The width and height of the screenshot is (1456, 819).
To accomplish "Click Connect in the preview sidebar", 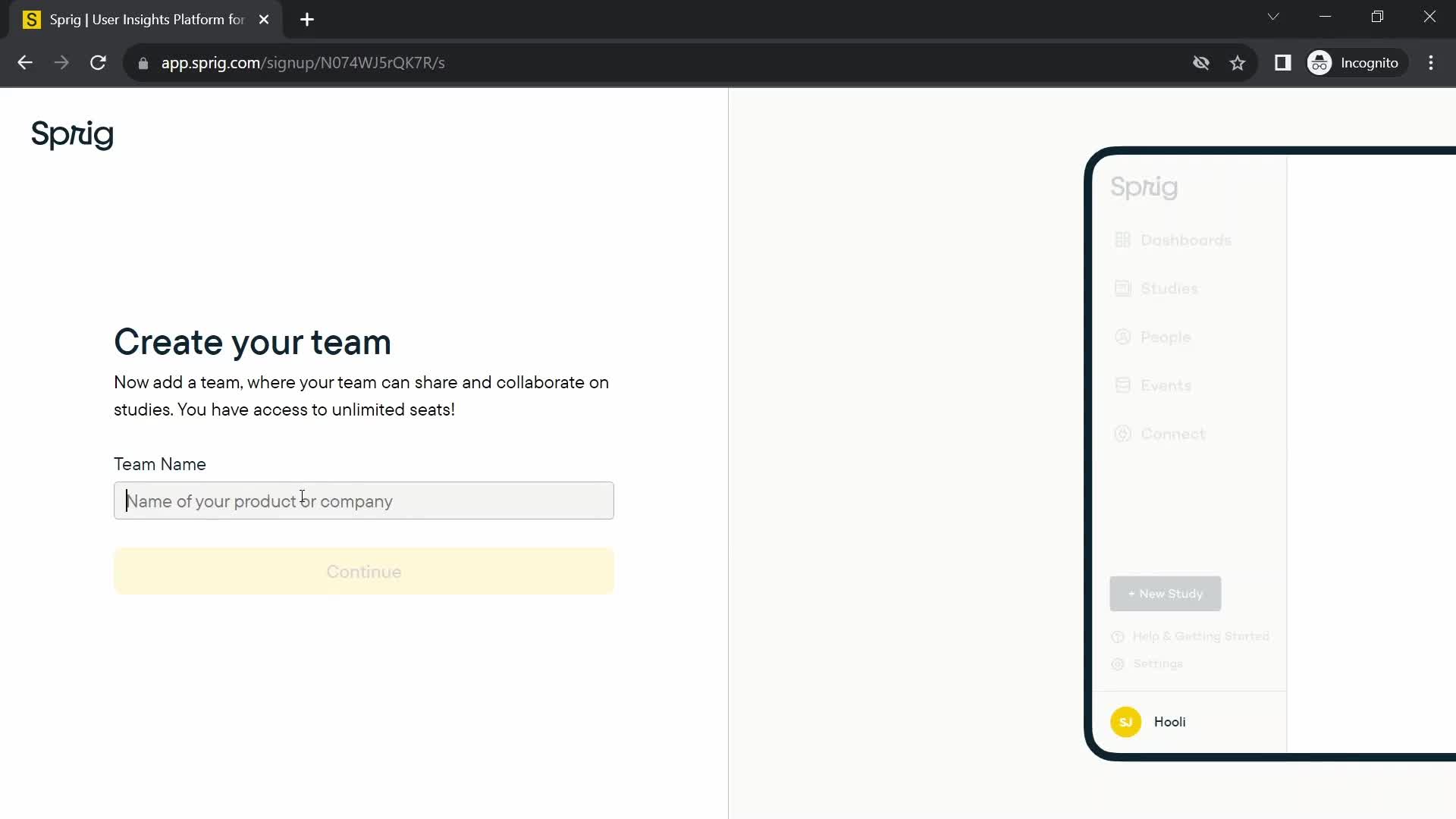I will point(1173,434).
